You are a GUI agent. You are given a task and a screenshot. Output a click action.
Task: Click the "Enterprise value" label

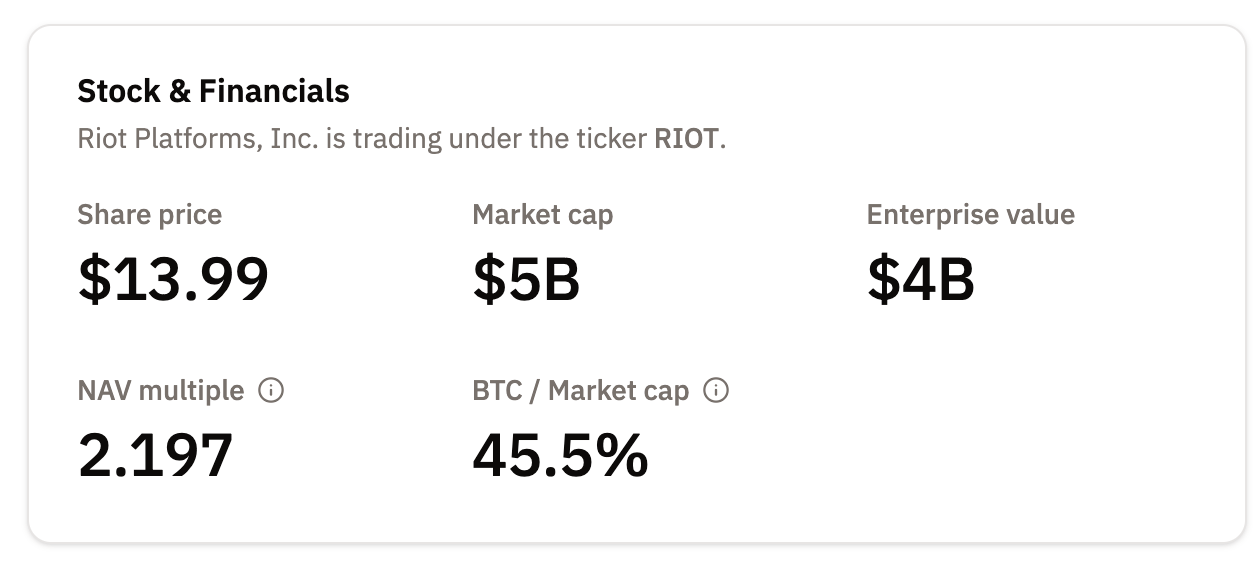(970, 215)
